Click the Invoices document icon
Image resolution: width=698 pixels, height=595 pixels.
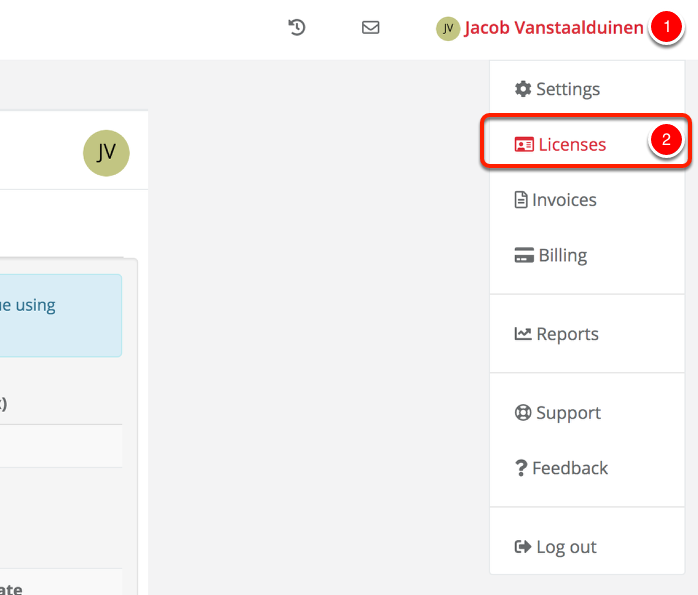click(521, 200)
